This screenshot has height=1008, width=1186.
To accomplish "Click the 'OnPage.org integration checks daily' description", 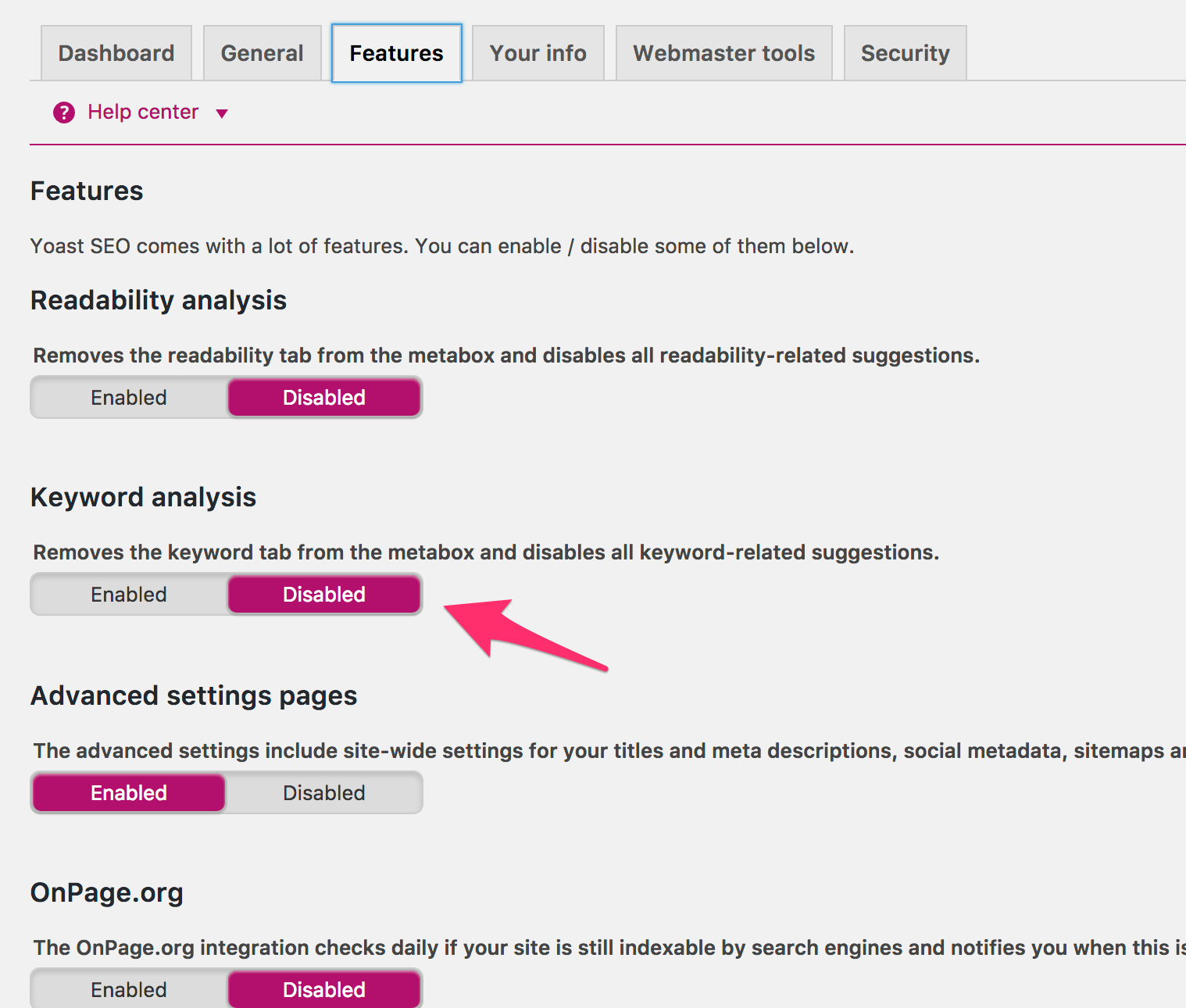I will pyautogui.click(x=609, y=948).
